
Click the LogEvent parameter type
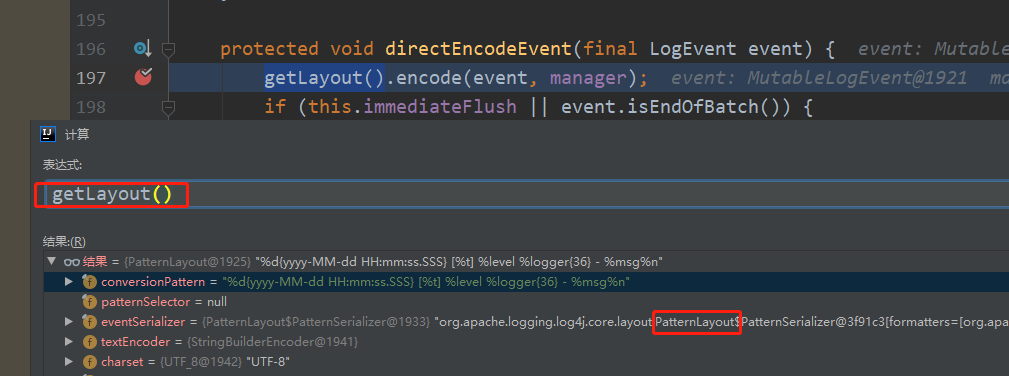[x=693, y=49]
